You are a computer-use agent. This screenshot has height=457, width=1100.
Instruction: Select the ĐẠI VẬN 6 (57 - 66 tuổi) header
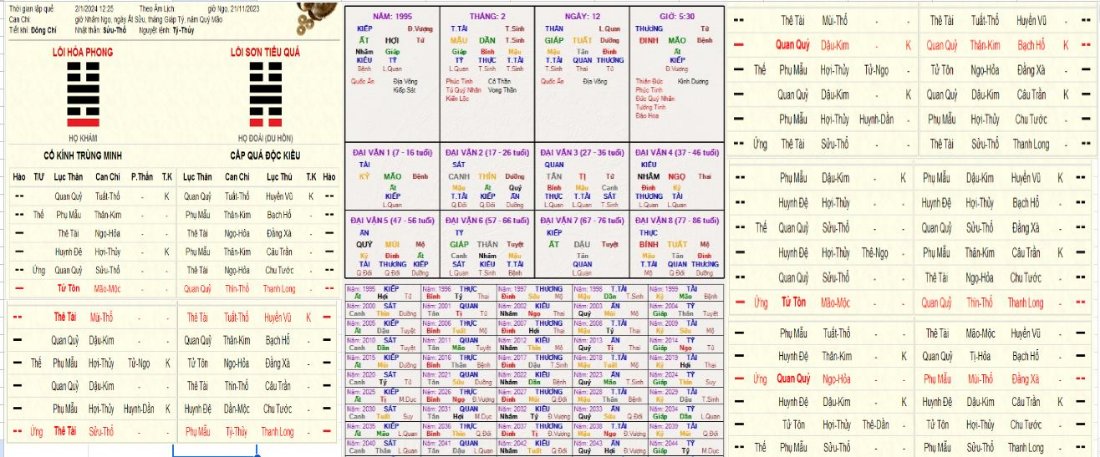(486, 218)
